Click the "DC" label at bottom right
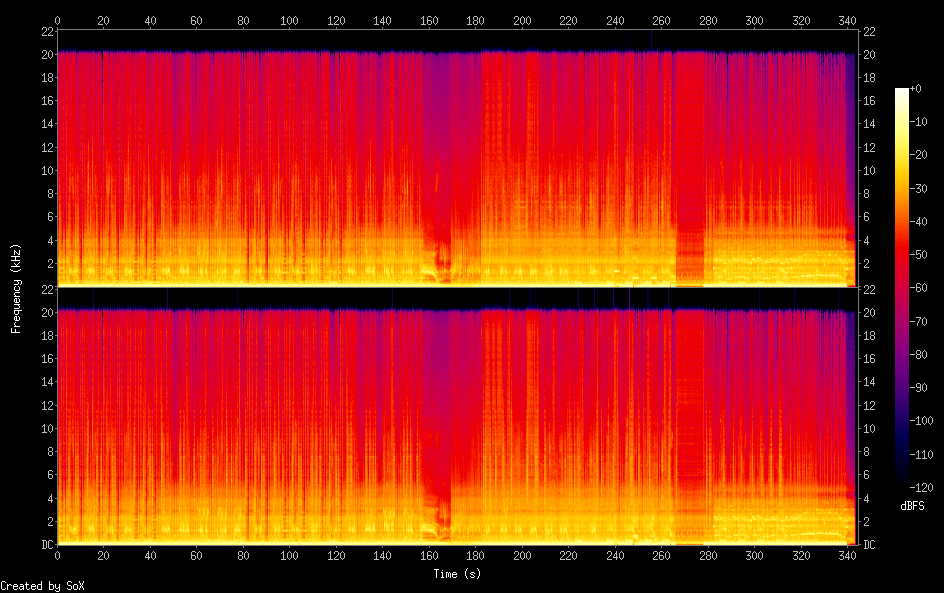 (869, 545)
